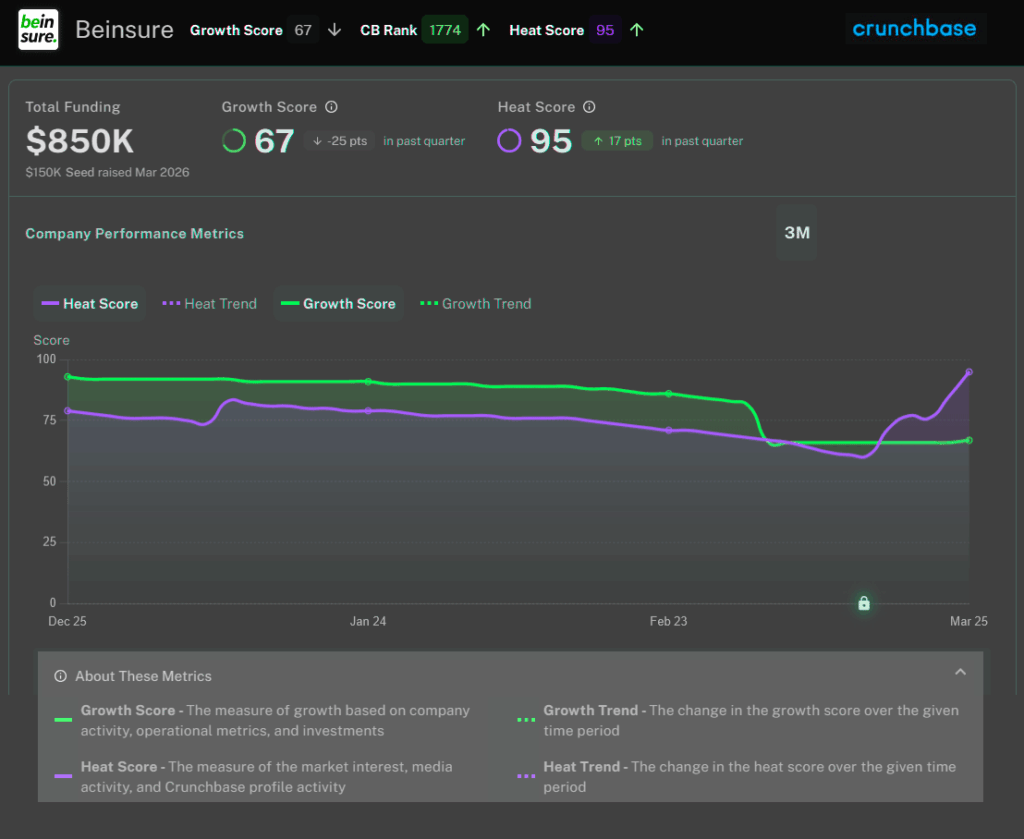1024x839 pixels.
Task: Click the lock icon above the chart axis
Action: coord(862,603)
